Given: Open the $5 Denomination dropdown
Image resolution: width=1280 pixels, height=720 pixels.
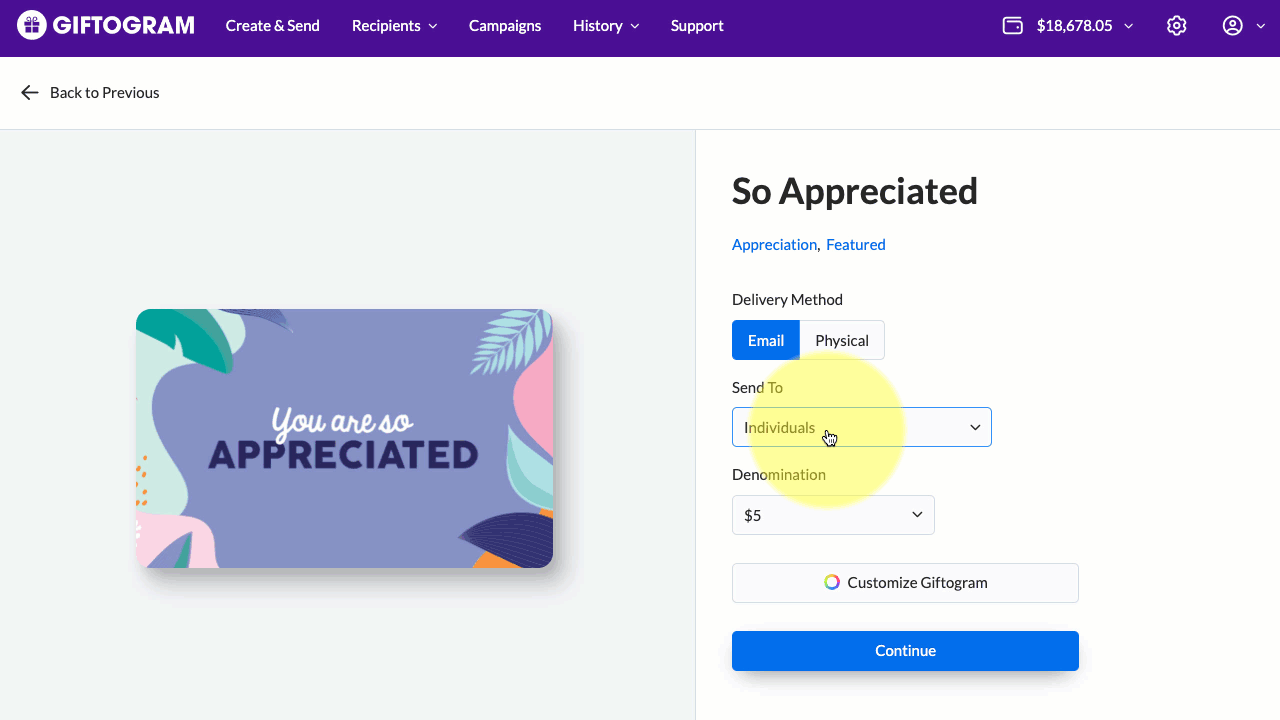Looking at the screenshot, I should pos(833,515).
